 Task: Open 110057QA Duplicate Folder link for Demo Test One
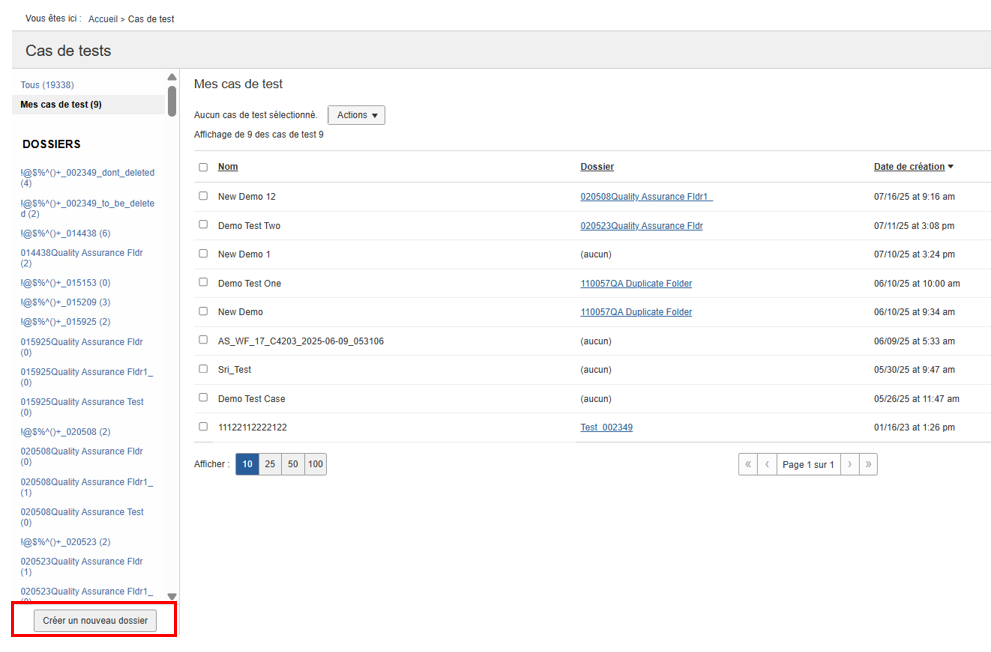point(635,283)
